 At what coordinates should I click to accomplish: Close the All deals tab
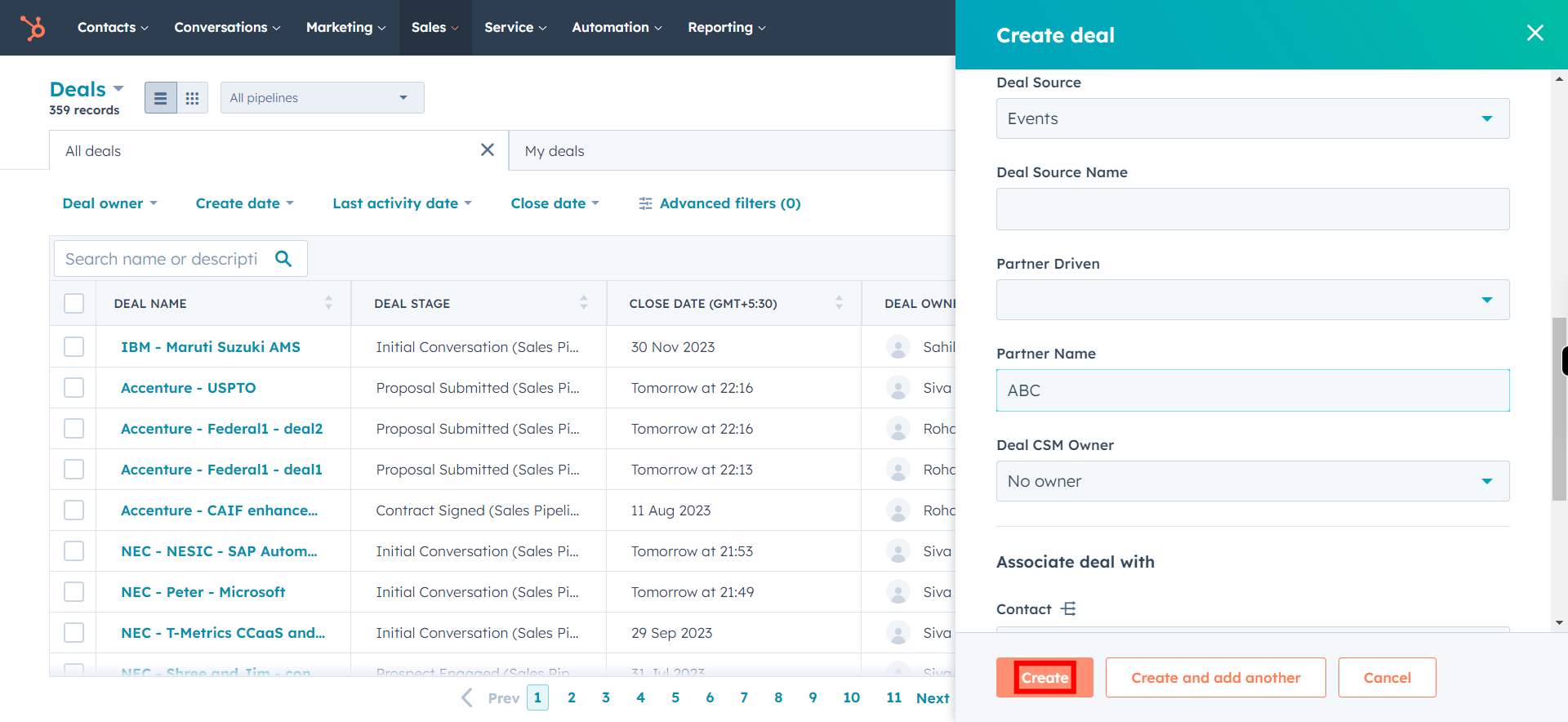(488, 149)
